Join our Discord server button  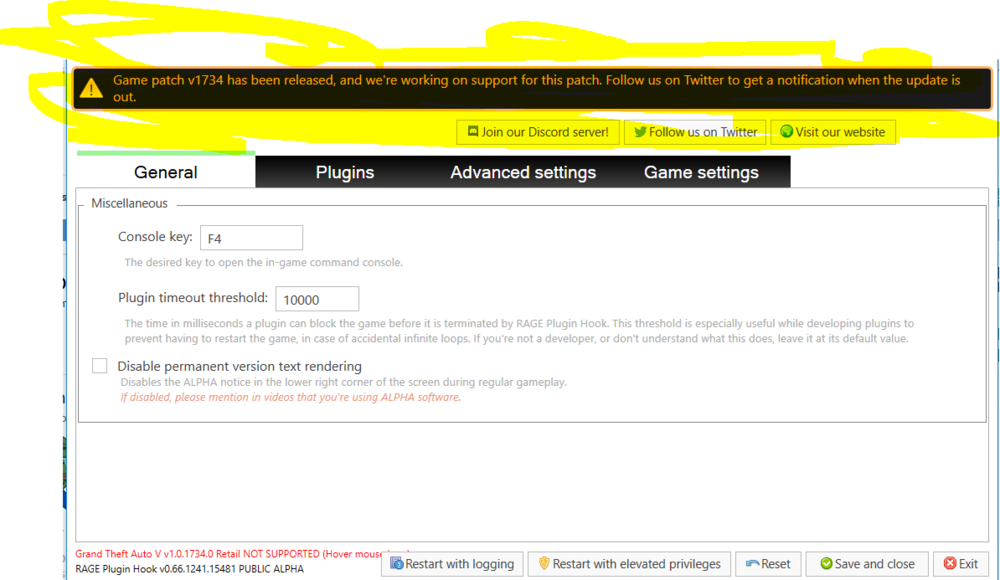tap(538, 132)
